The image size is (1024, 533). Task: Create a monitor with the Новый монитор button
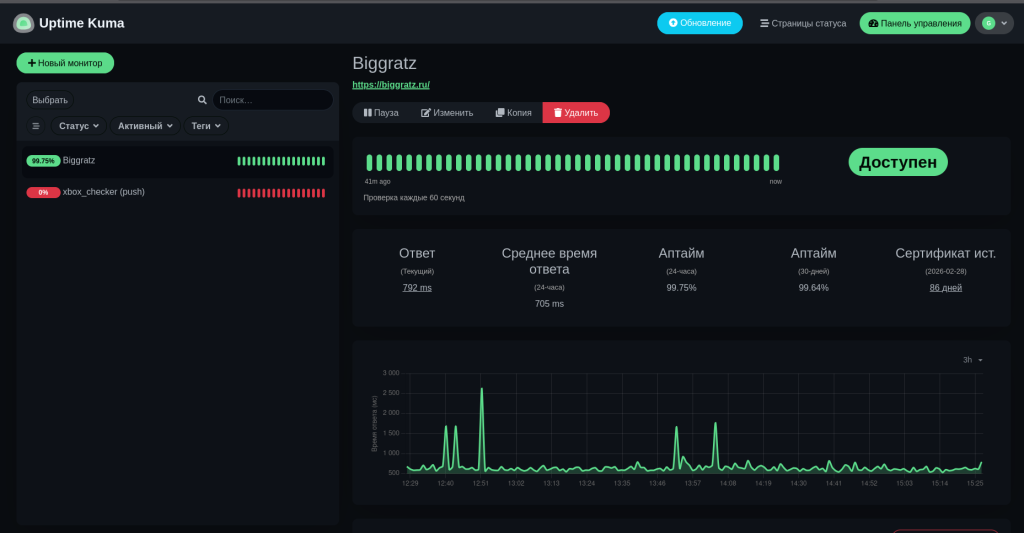click(x=65, y=63)
